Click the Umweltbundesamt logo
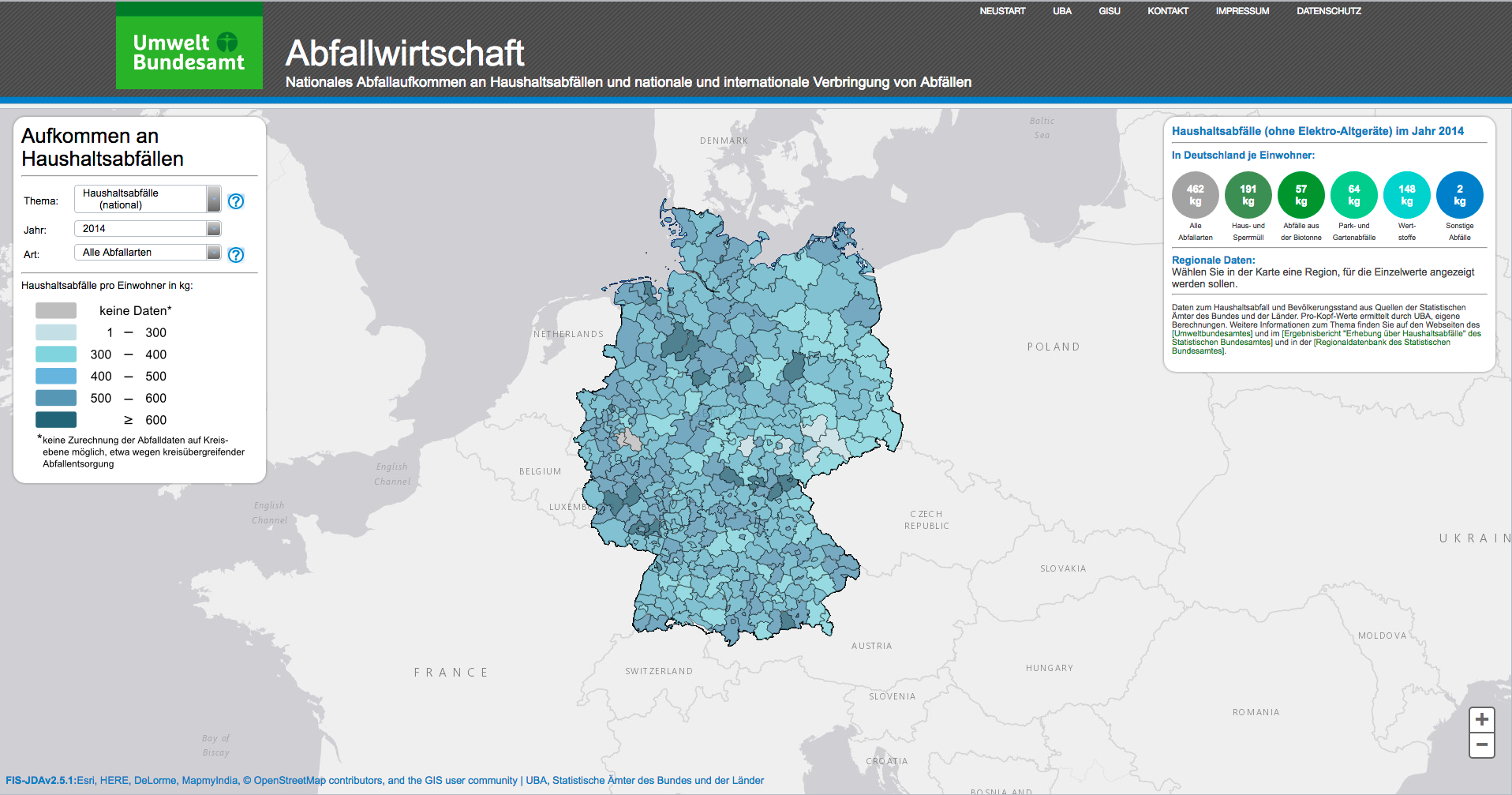Image resolution: width=1512 pixels, height=795 pixels. pyautogui.click(x=189, y=52)
